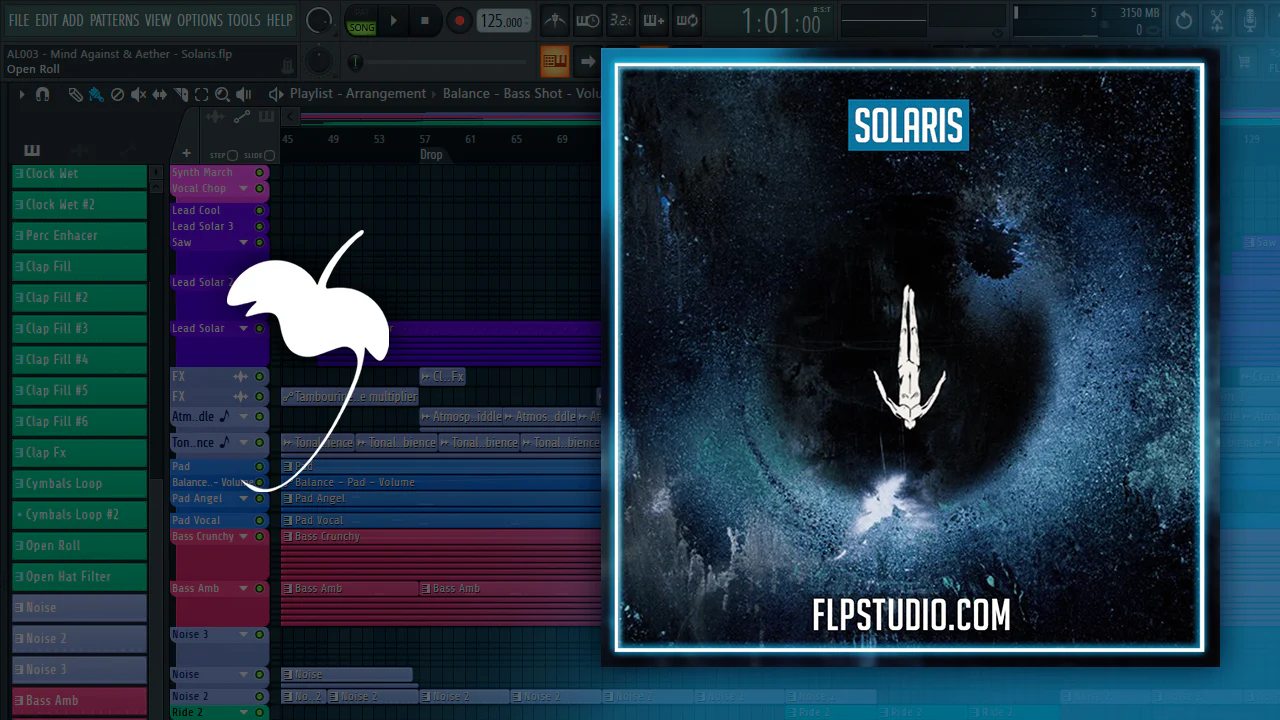Collapse the Saw track group
This screenshot has width=1280, height=720.
click(243, 243)
